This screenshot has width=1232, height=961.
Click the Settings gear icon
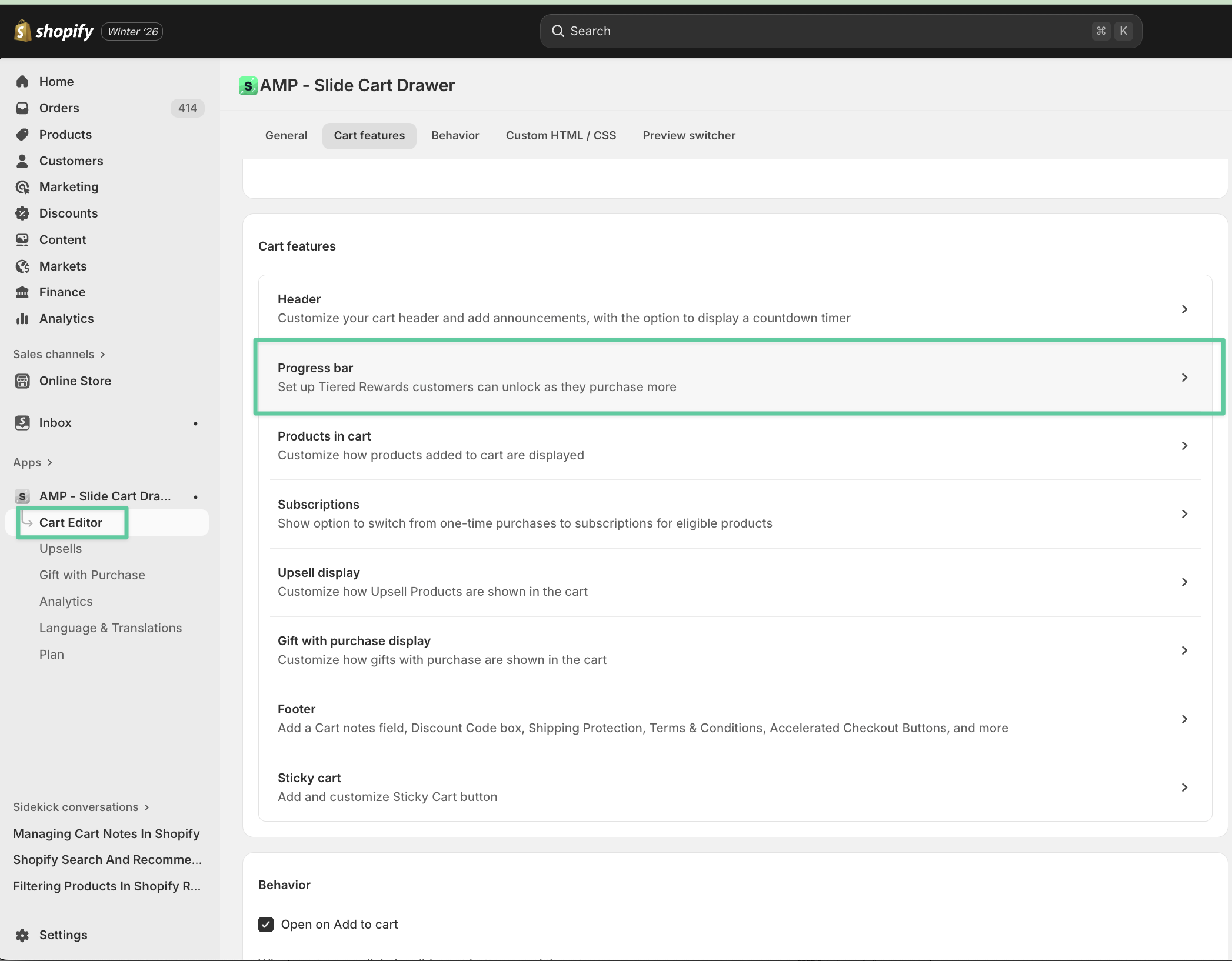click(22, 935)
